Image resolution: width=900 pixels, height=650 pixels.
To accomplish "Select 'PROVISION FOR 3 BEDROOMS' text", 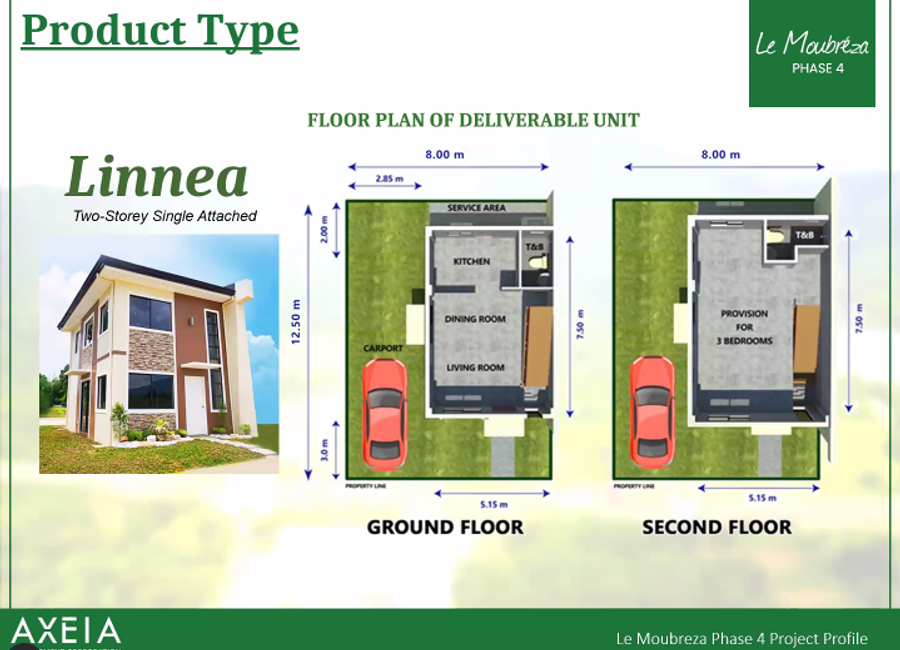I will [x=744, y=327].
